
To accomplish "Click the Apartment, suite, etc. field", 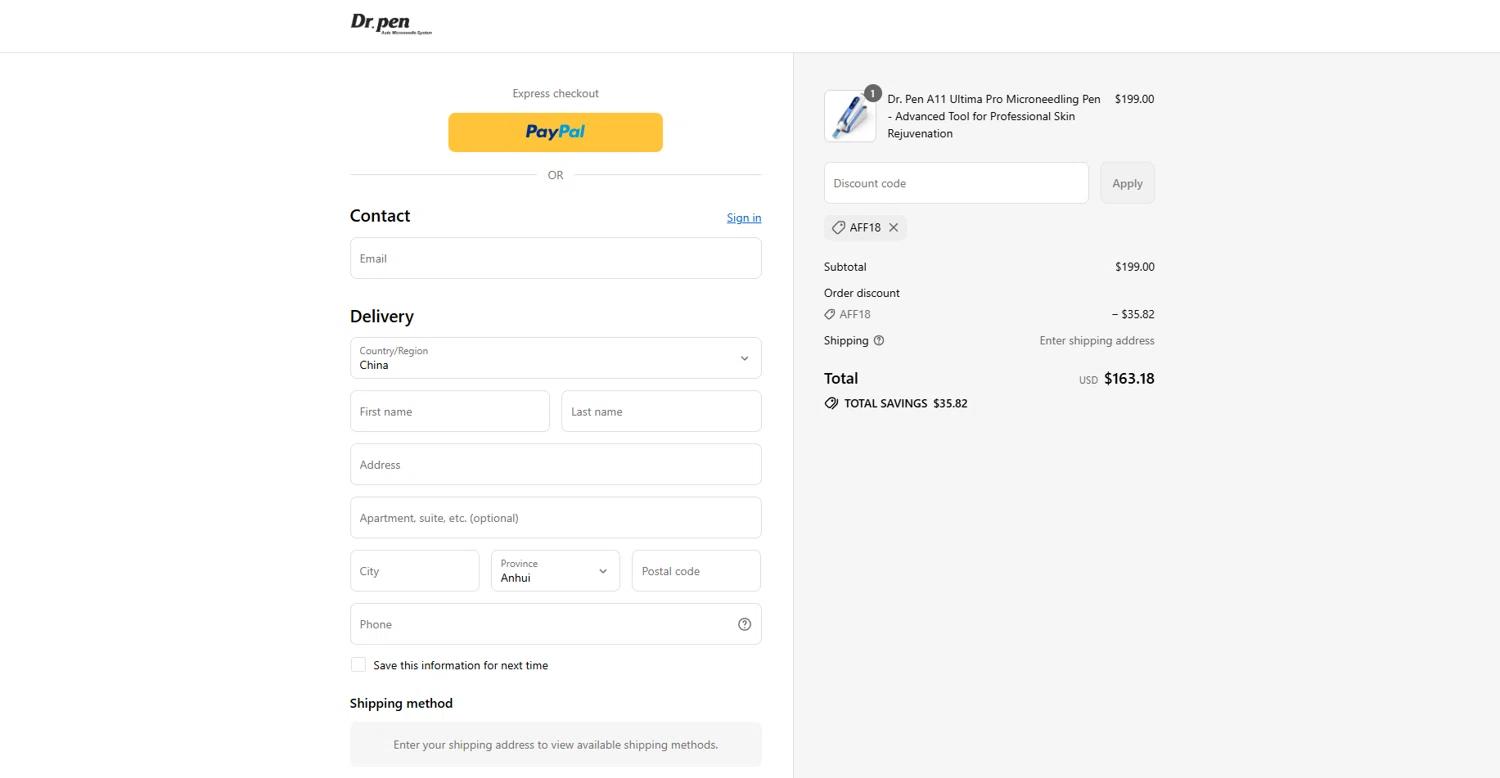I will [555, 518].
